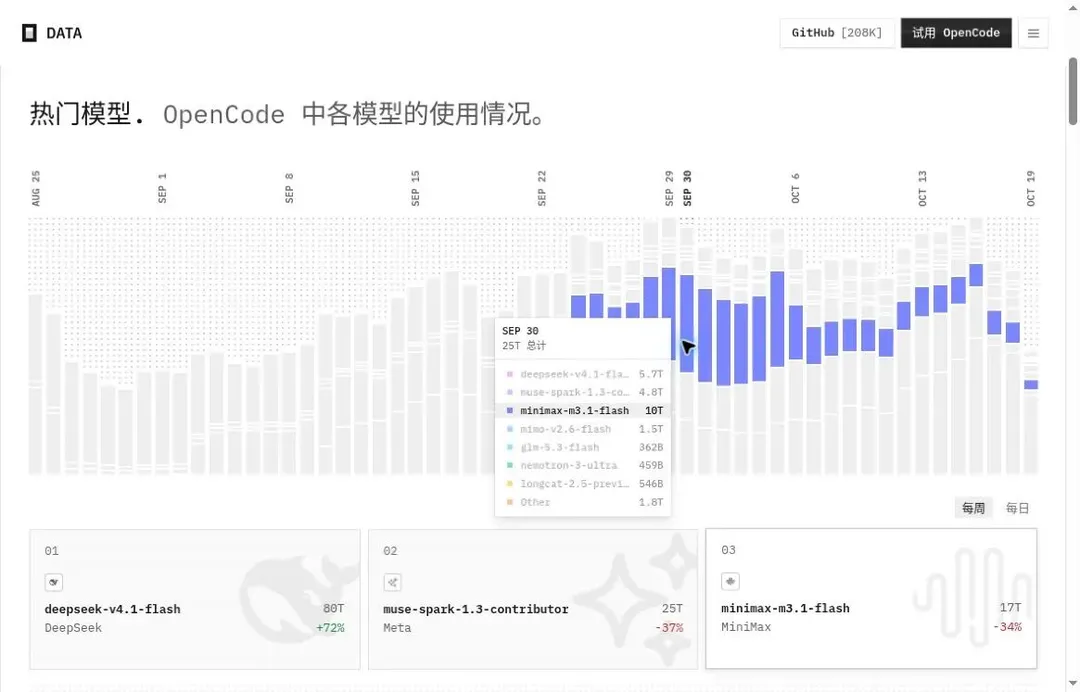Click the minimax-m3.1-flash swatch in the tooltip

tap(510, 410)
